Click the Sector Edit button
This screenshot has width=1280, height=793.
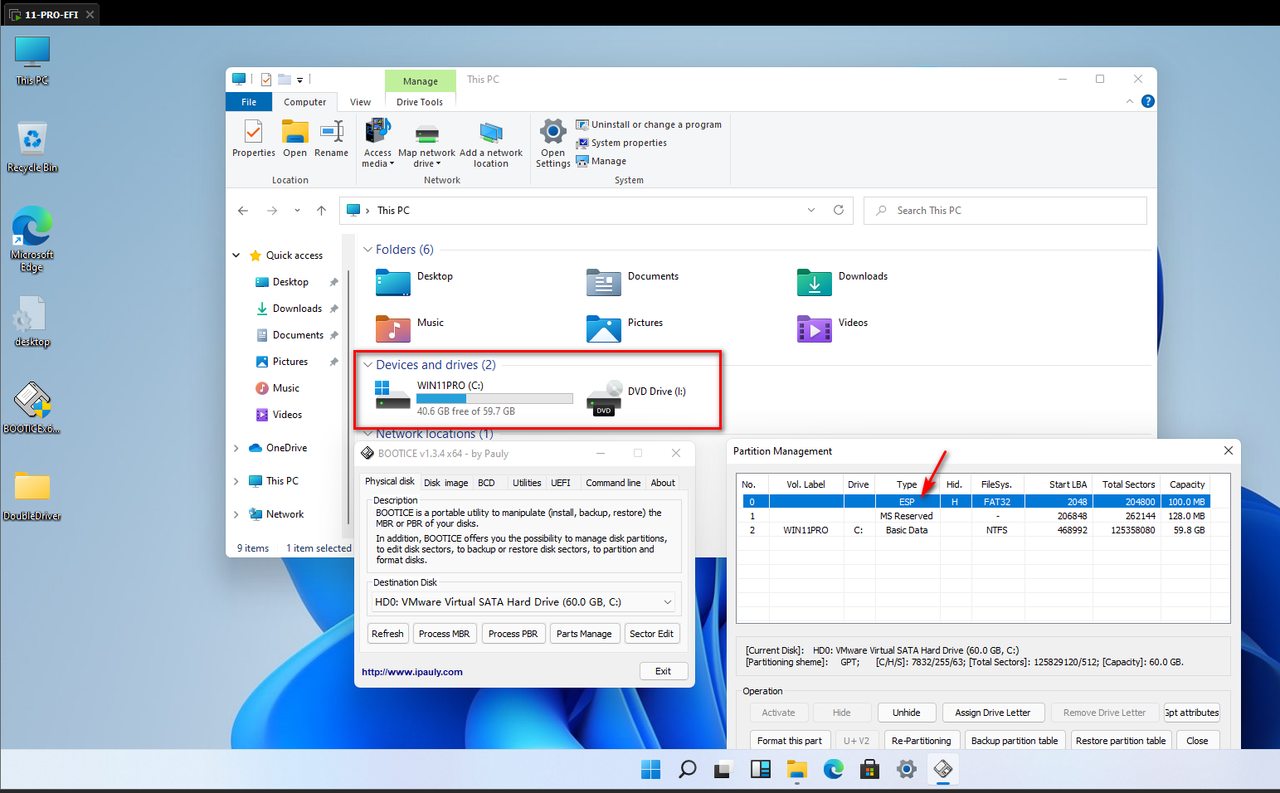click(652, 633)
